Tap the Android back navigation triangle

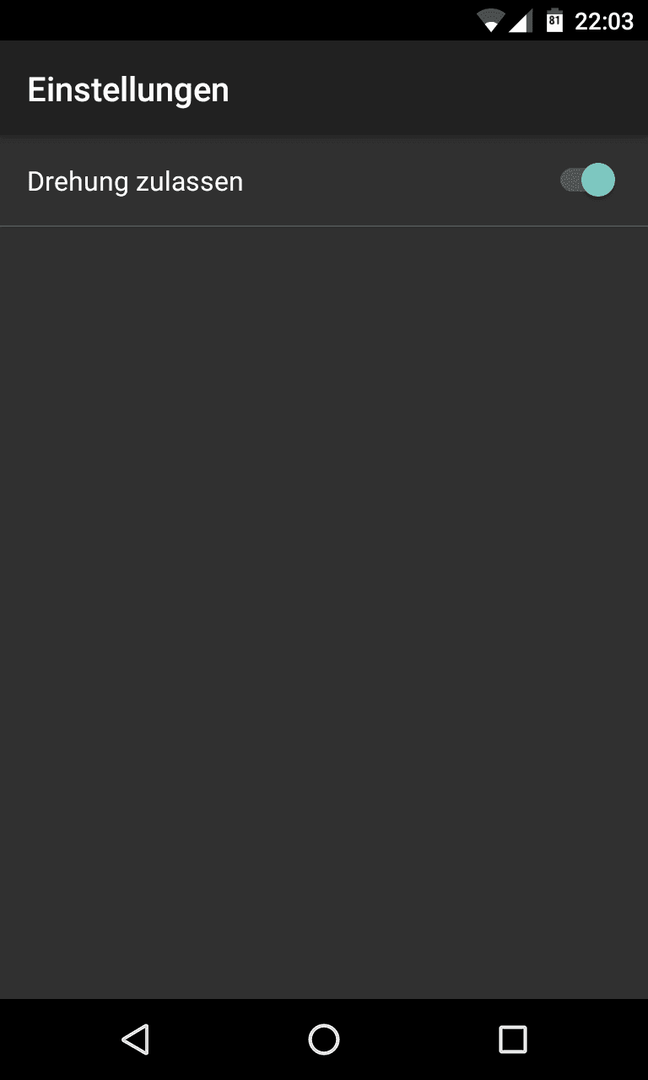point(136,1039)
